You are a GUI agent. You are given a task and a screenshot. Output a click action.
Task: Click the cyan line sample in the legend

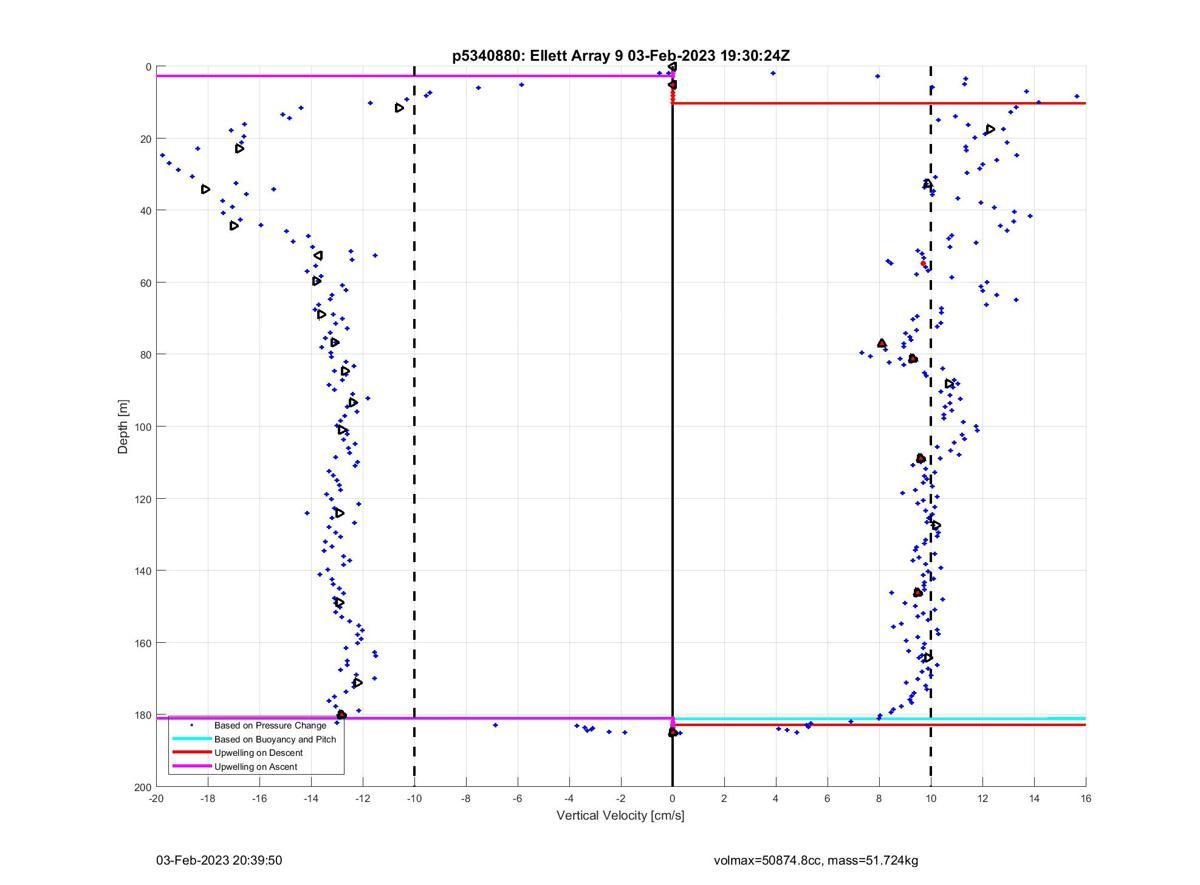[191, 739]
